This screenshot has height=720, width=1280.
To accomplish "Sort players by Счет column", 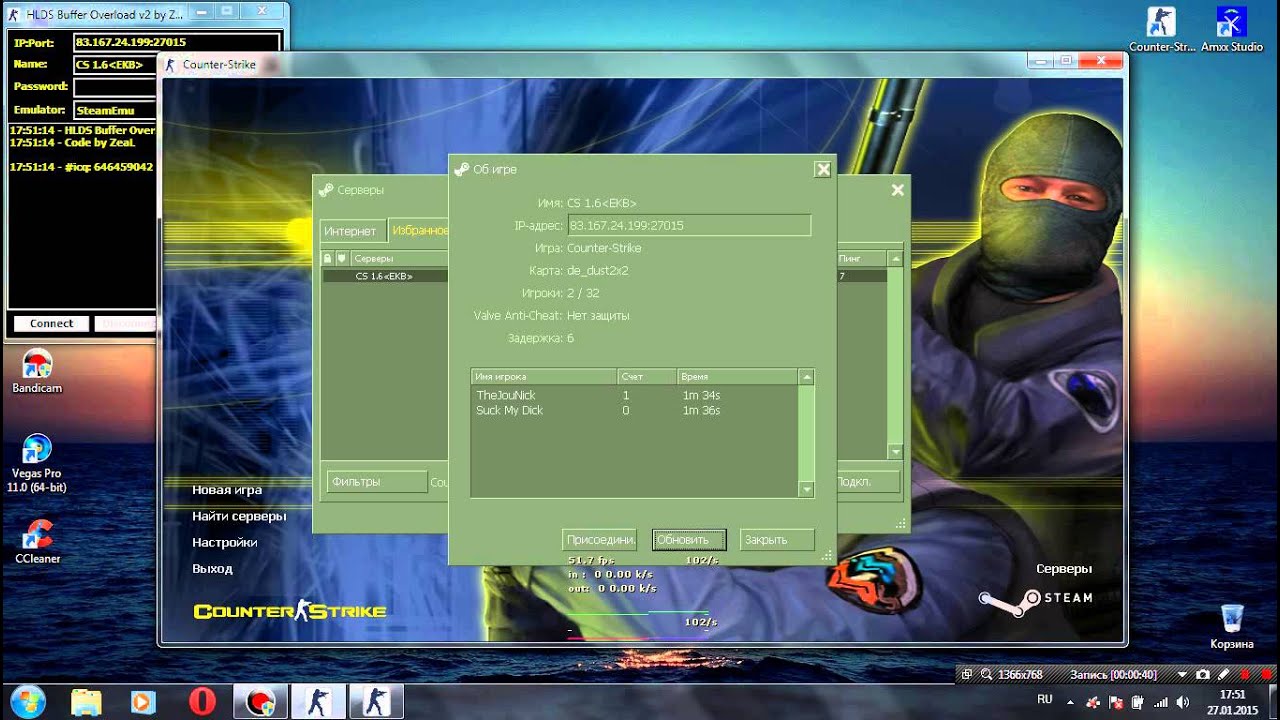I will click(x=646, y=377).
